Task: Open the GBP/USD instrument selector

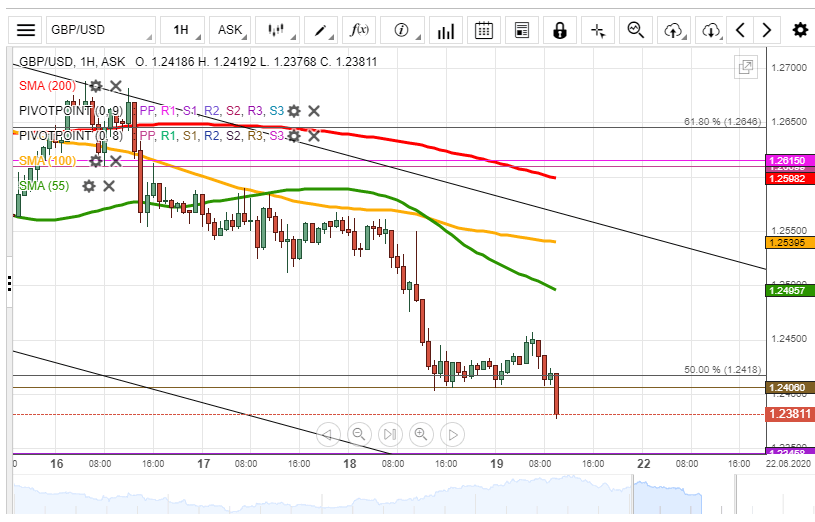Action: [x=101, y=30]
